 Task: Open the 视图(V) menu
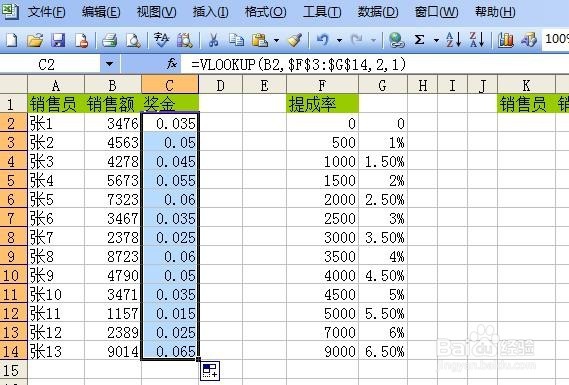[156, 12]
